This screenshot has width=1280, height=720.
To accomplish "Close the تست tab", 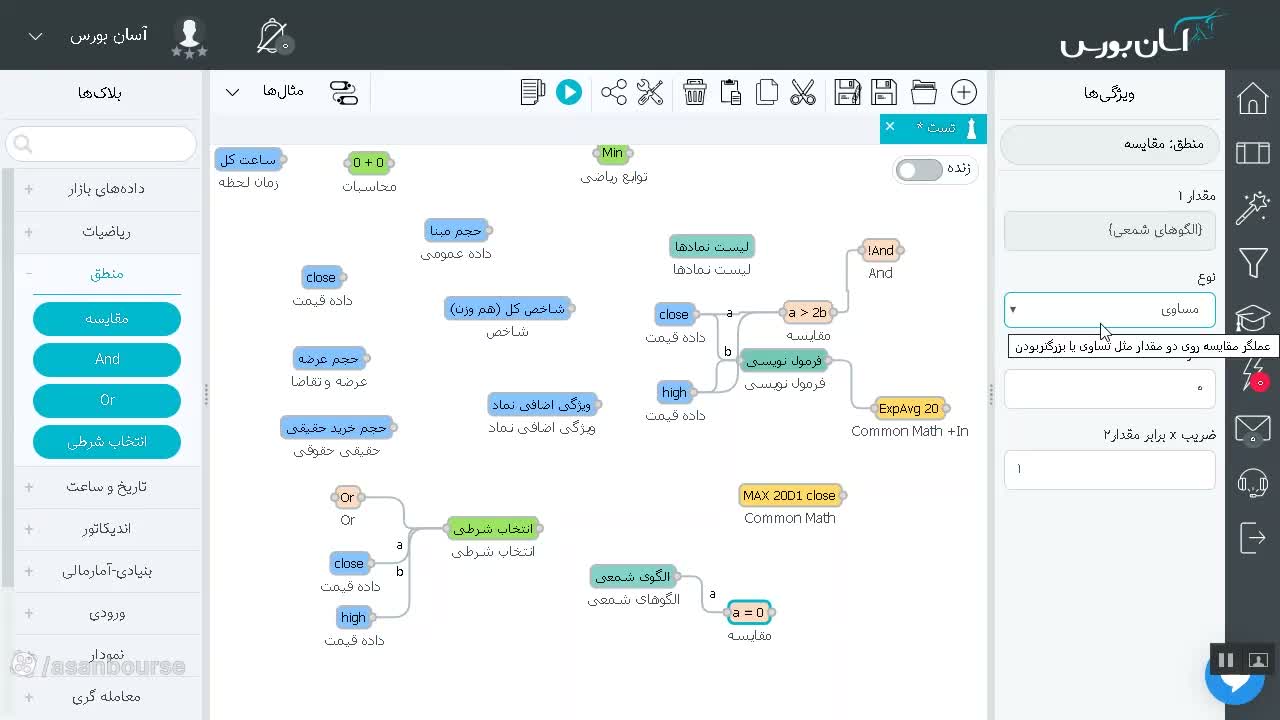I will (x=890, y=127).
